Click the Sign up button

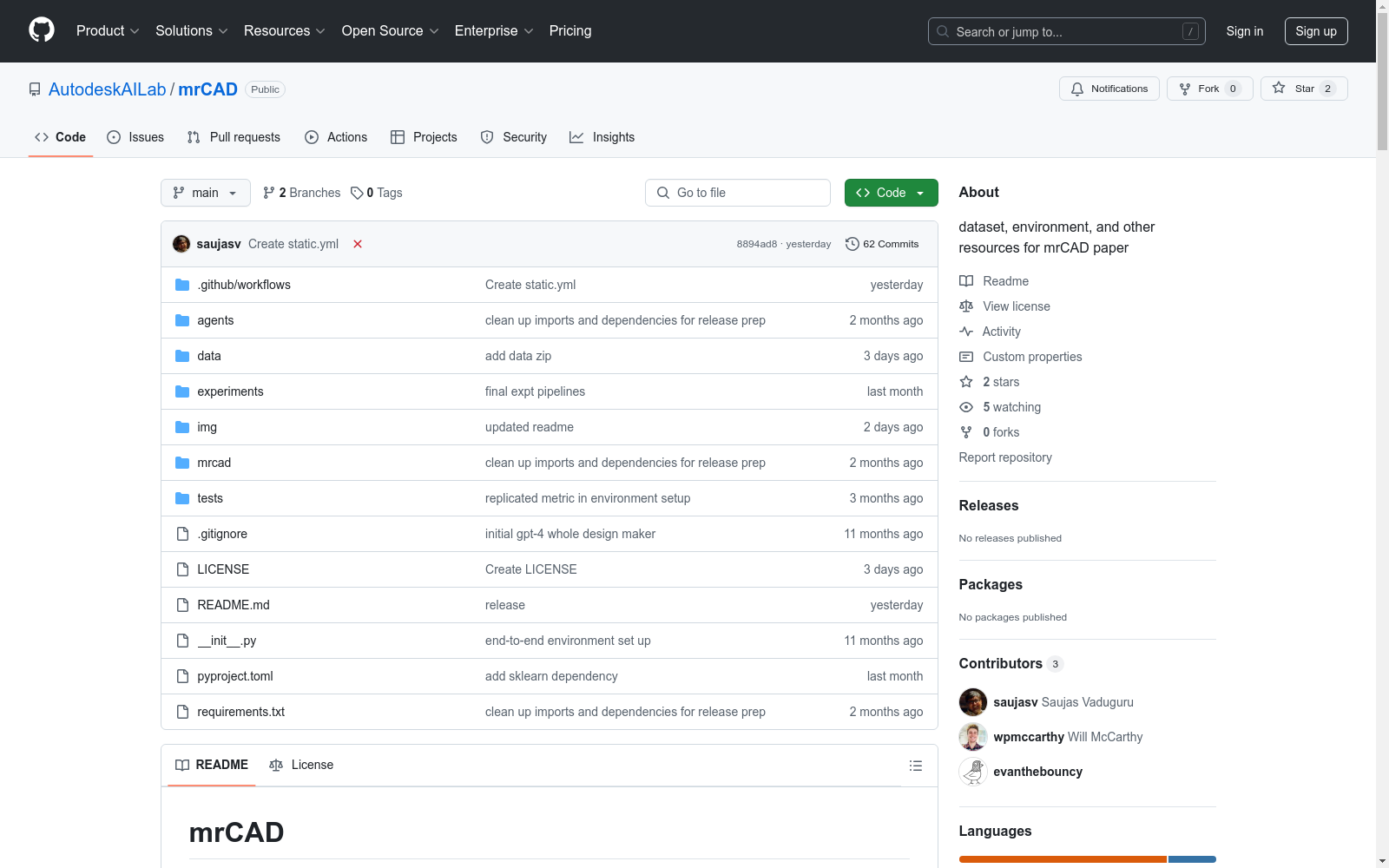point(1316,31)
